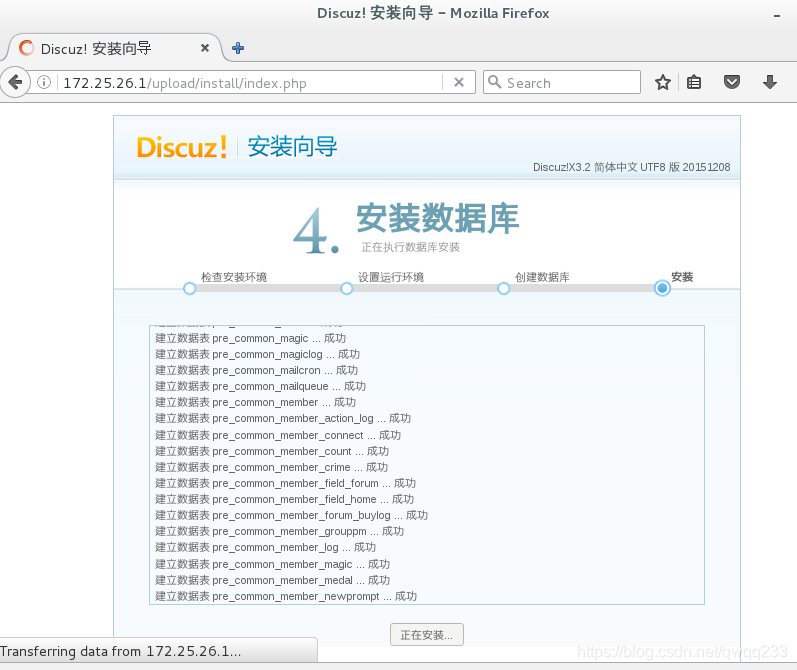This screenshot has height=670, width=797.
Task: Select log line pre_common_member ... 成功
Action: [x=255, y=403]
